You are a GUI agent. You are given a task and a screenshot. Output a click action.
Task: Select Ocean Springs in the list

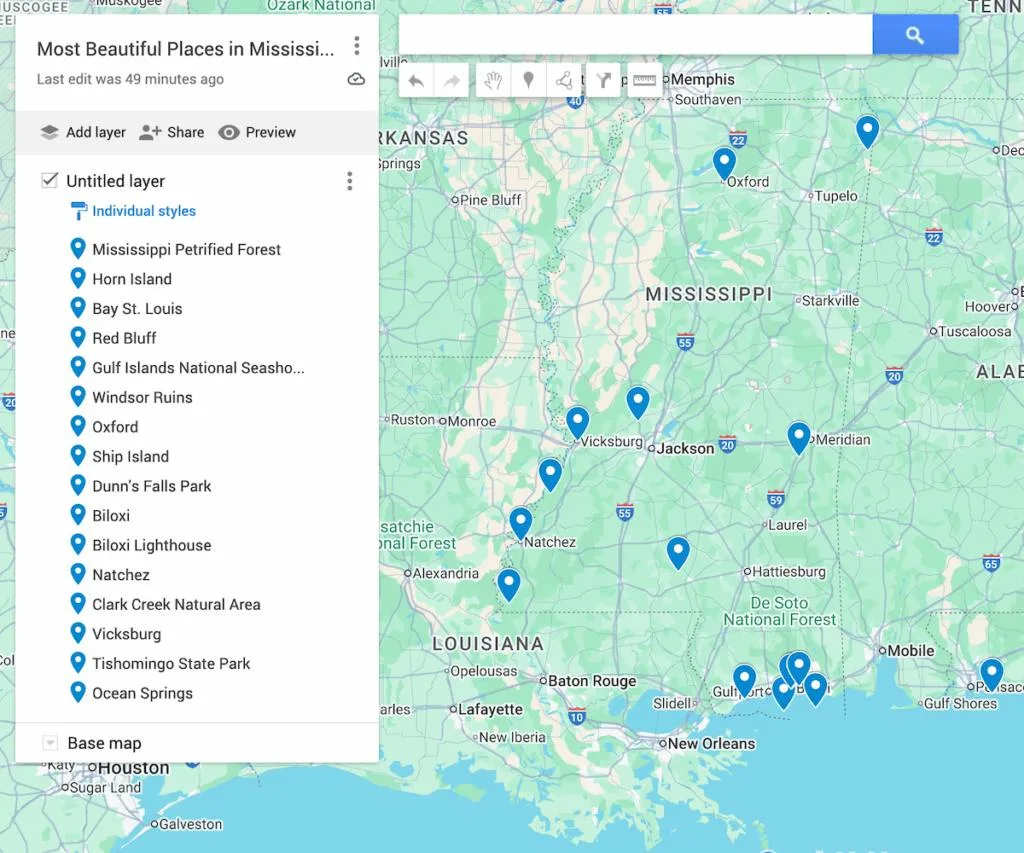tap(142, 693)
